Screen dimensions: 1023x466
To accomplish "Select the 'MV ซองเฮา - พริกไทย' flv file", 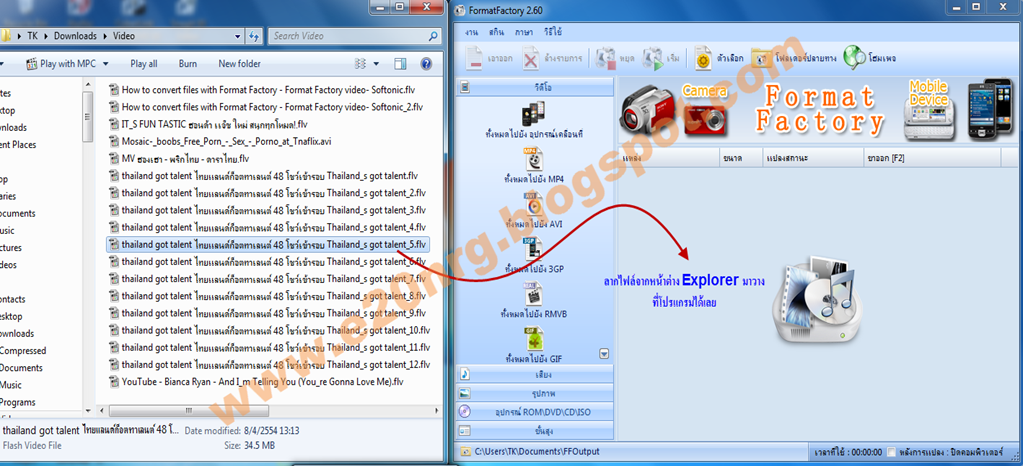I will coord(179,158).
